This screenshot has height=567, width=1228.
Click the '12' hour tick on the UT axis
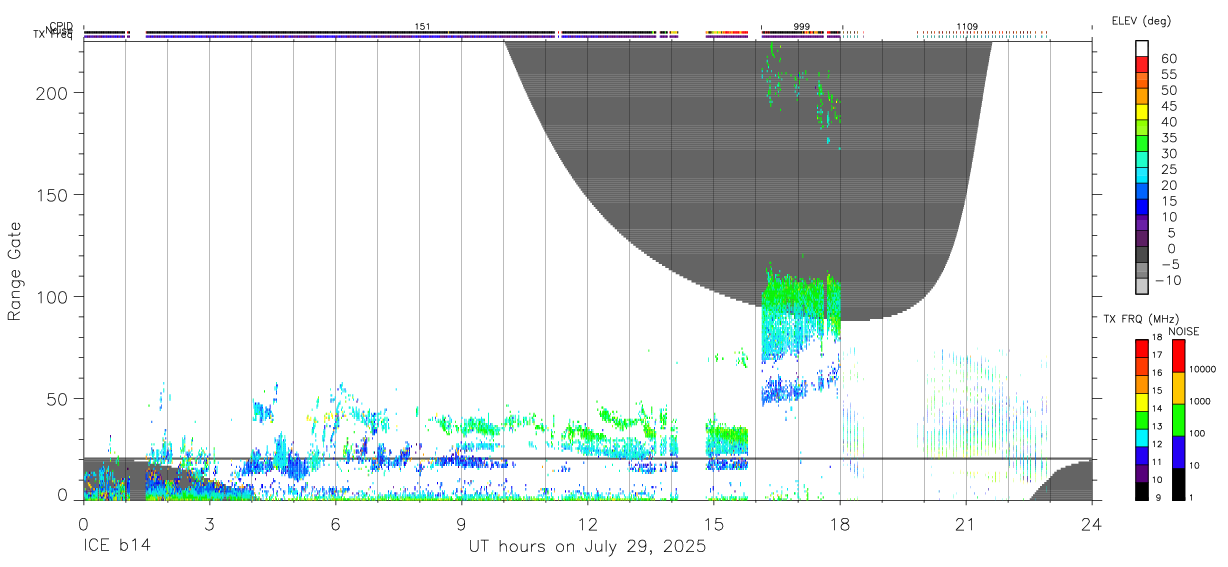pos(587,522)
